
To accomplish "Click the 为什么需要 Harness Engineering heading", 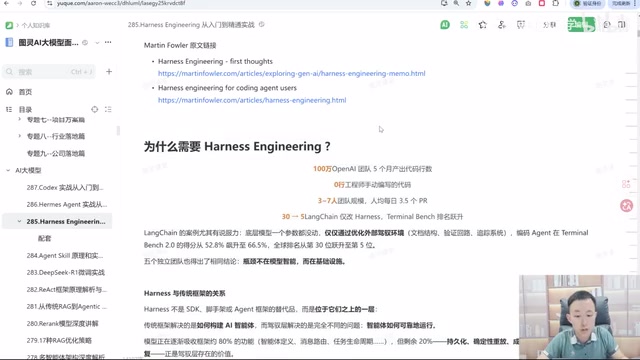I will click(x=237, y=147).
